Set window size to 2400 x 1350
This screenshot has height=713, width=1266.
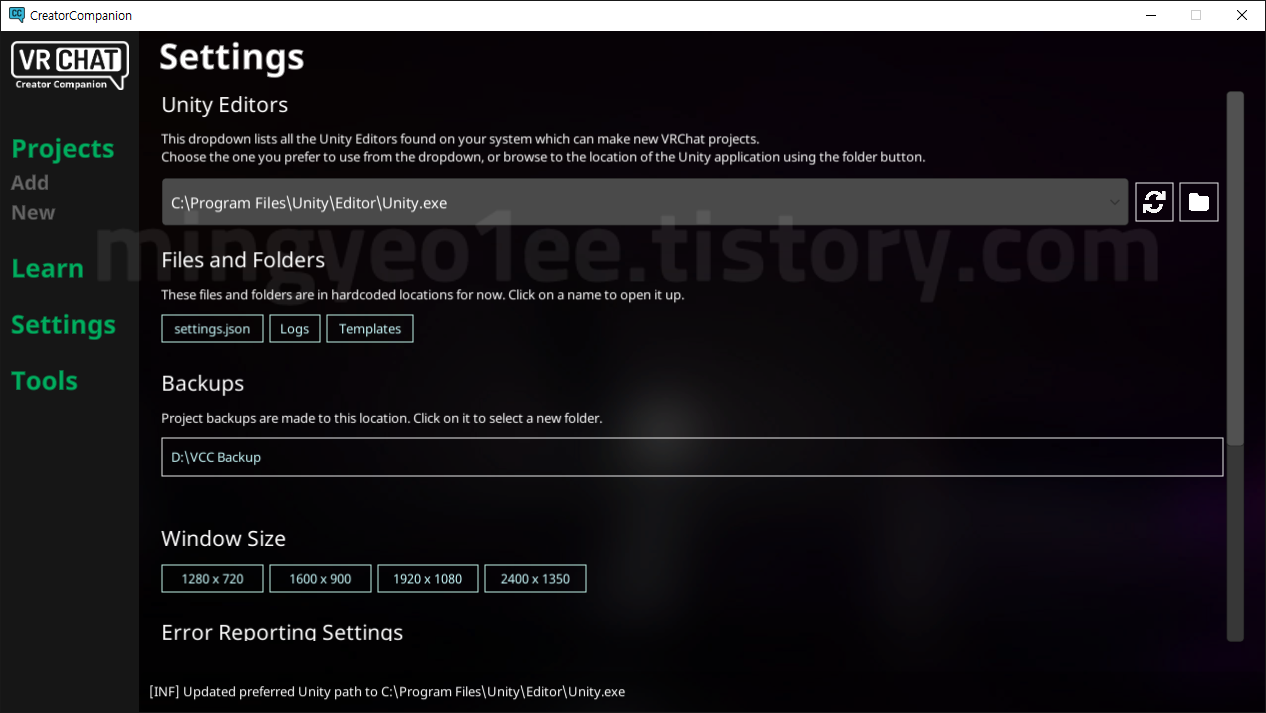(x=535, y=578)
